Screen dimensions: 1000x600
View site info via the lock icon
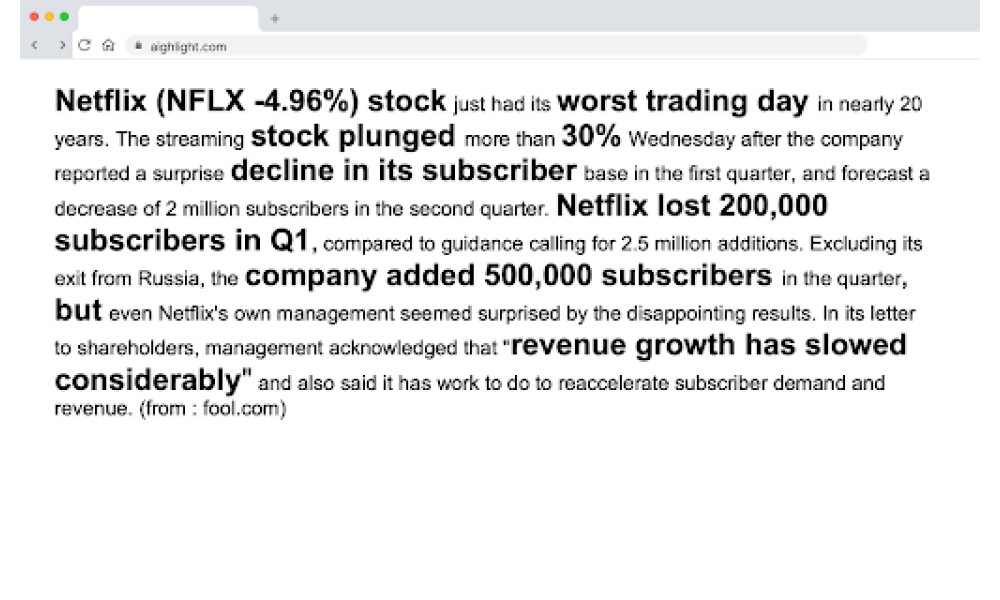pos(138,46)
